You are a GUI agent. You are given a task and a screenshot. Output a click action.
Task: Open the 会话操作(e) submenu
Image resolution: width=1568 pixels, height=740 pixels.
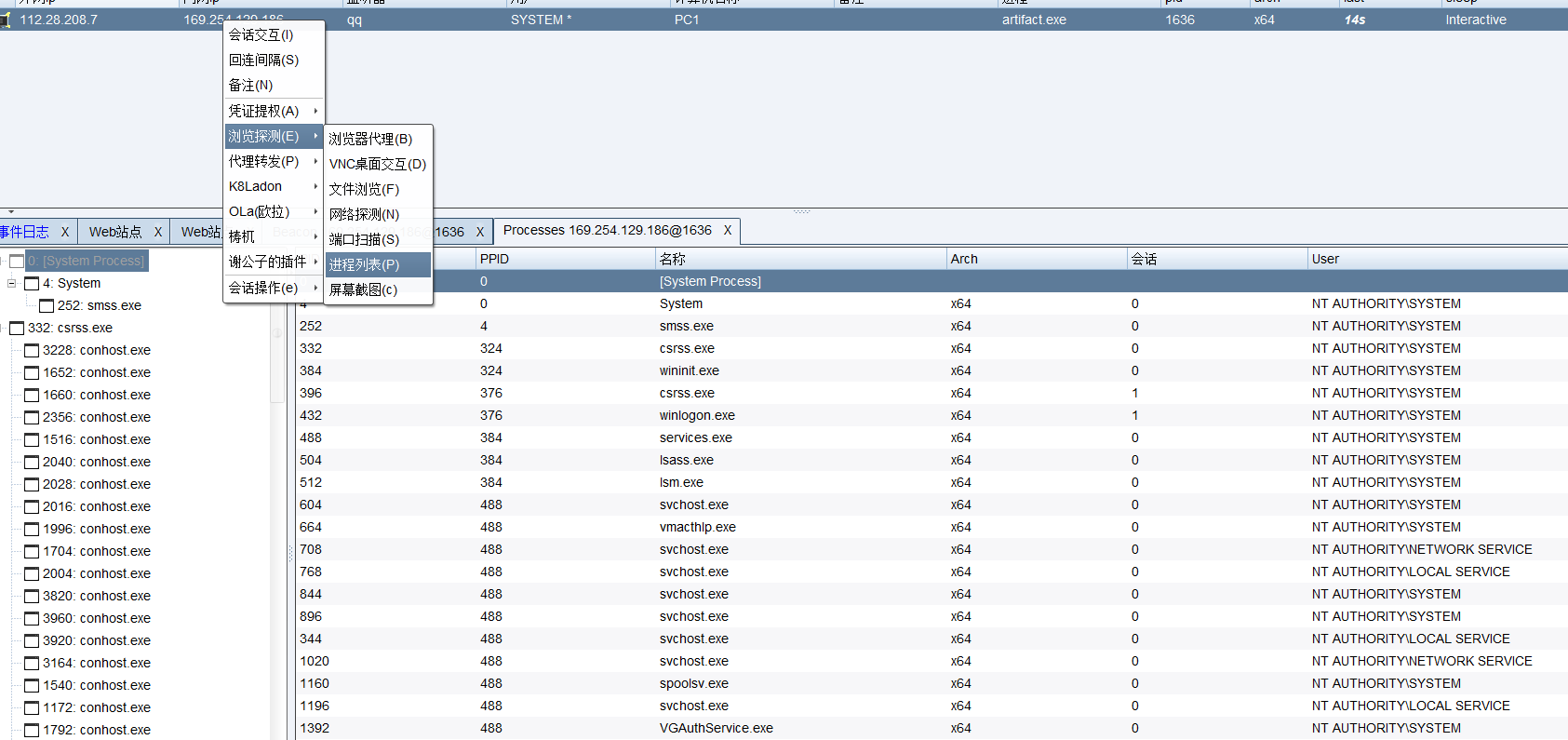[x=274, y=288]
